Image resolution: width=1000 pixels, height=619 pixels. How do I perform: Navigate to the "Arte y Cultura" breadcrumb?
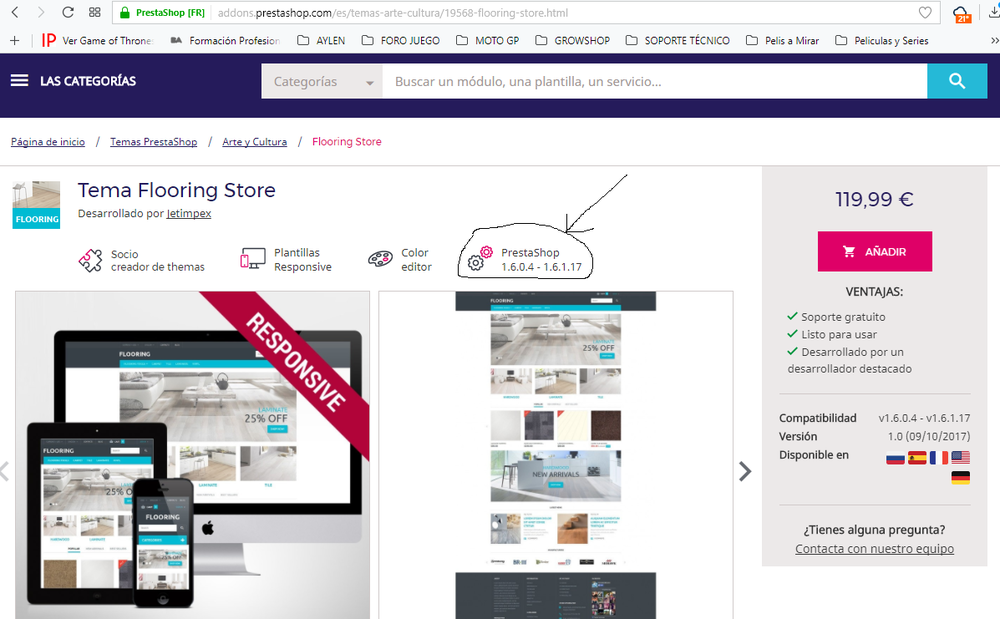coord(254,141)
